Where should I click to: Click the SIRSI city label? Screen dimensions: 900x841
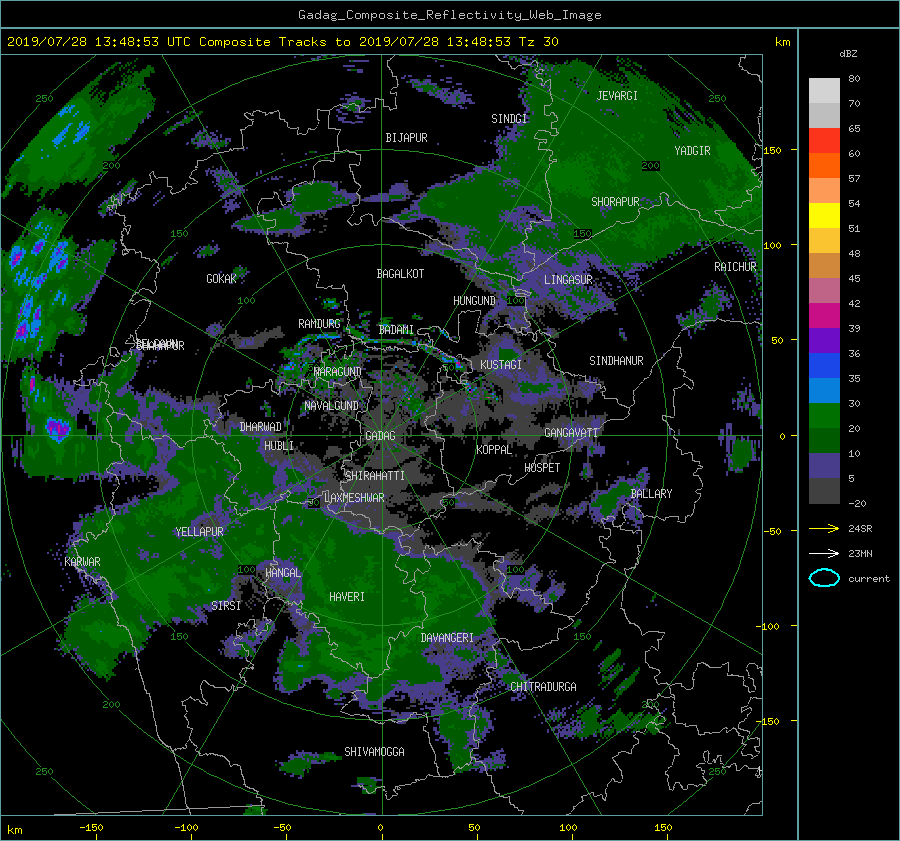[x=226, y=606]
